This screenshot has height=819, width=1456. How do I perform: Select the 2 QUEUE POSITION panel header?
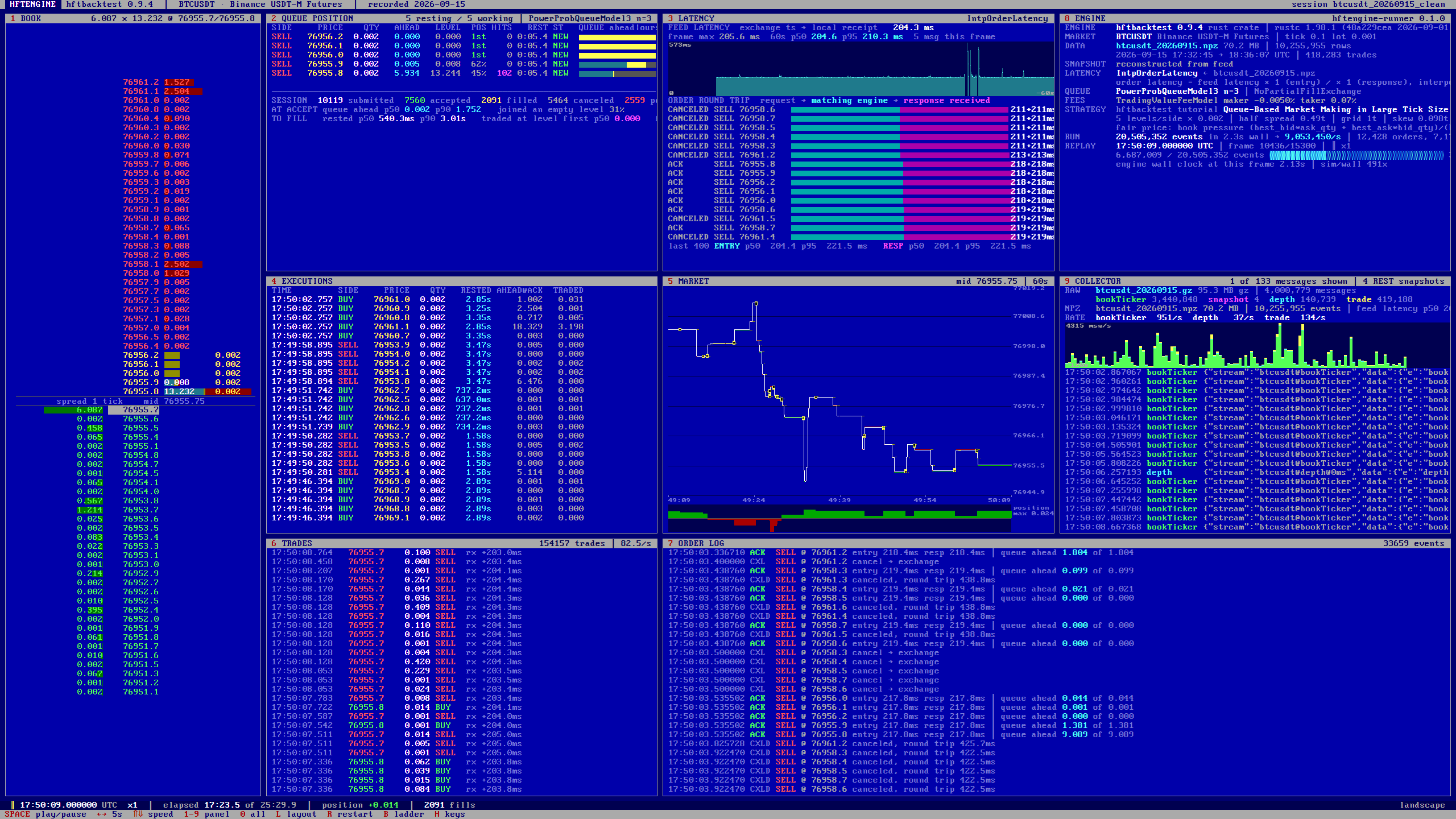pyautogui.click(x=461, y=18)
